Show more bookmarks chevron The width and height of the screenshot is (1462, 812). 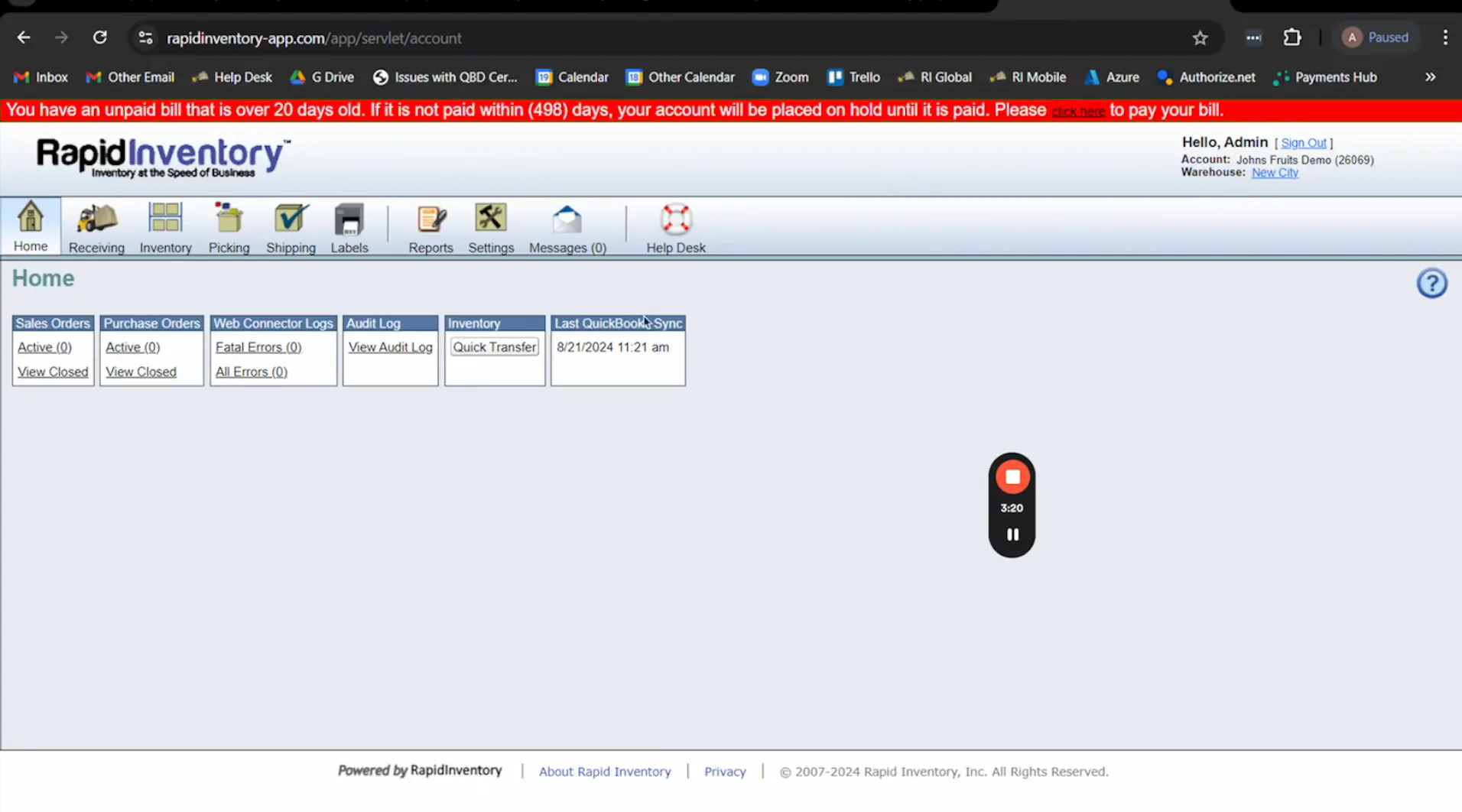coord(1430,77)
